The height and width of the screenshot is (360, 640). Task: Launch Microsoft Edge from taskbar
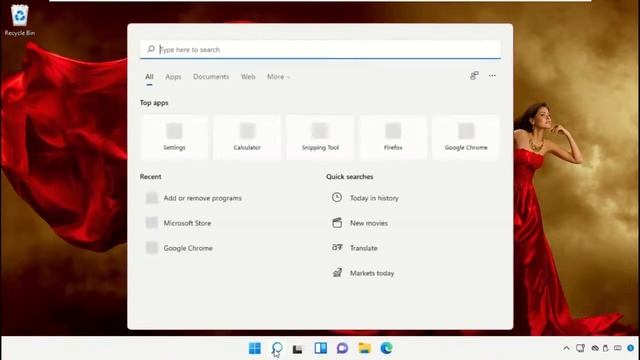point(386,348)
